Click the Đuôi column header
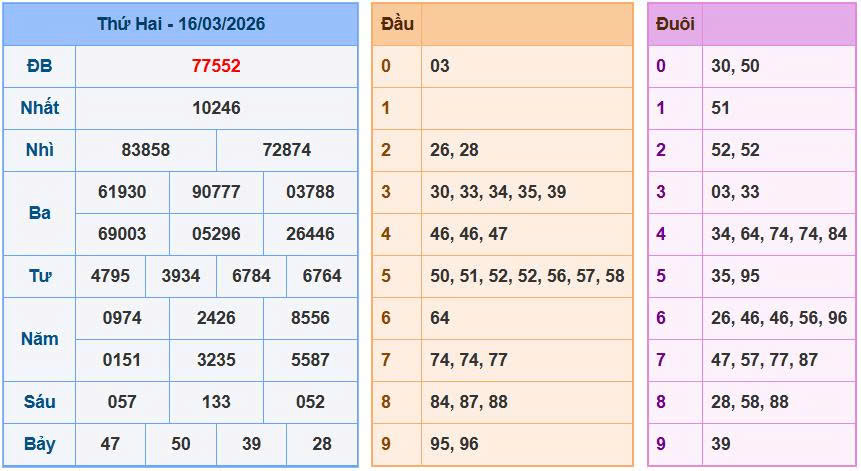861x471 pixels. pyautogui.click(x=675, y=24)
